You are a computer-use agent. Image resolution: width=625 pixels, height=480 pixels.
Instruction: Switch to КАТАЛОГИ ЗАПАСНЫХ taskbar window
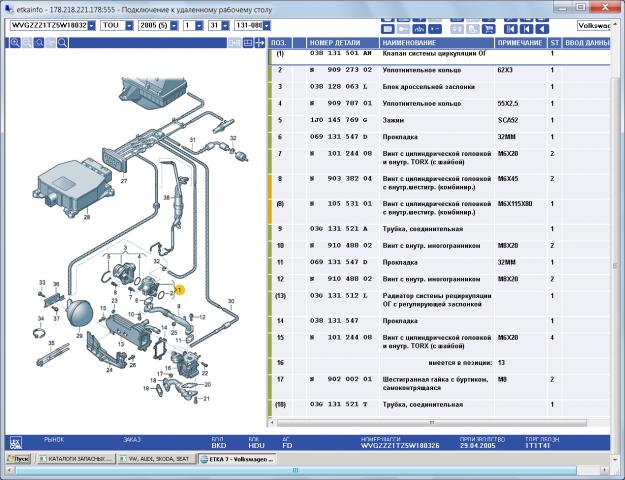[76, 459]
